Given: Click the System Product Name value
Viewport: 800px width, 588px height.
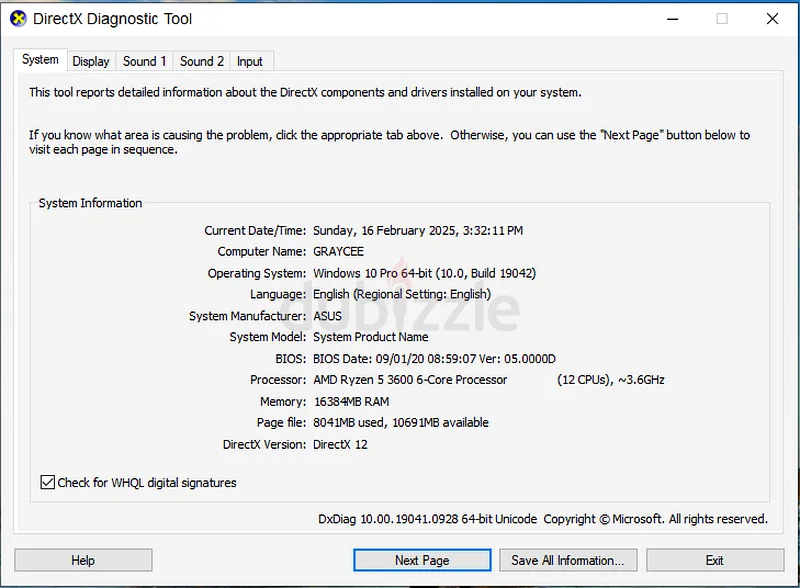Looking at the screenshot, I should coord(370,337).
